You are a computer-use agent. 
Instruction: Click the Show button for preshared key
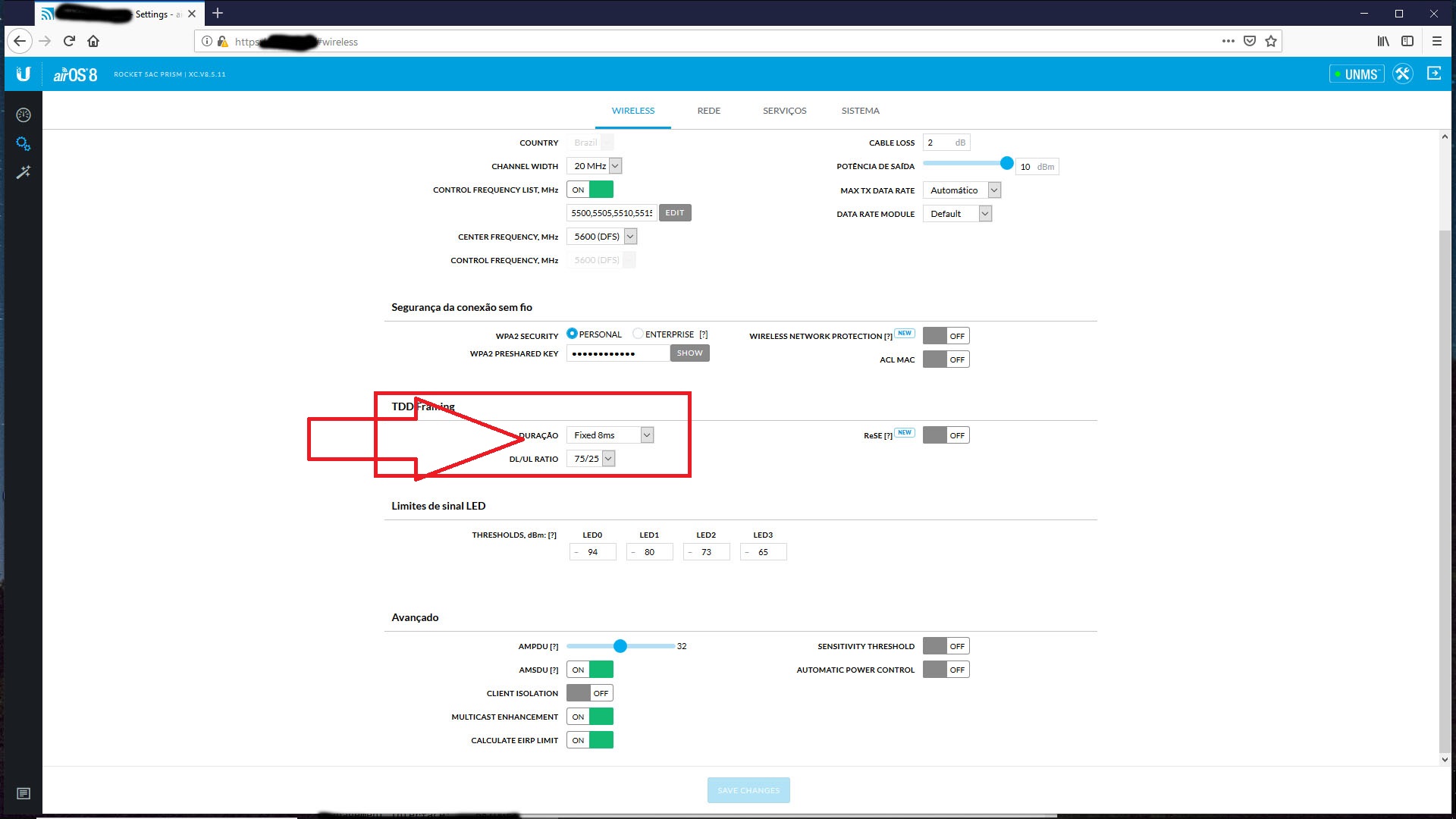pos(689,353)
